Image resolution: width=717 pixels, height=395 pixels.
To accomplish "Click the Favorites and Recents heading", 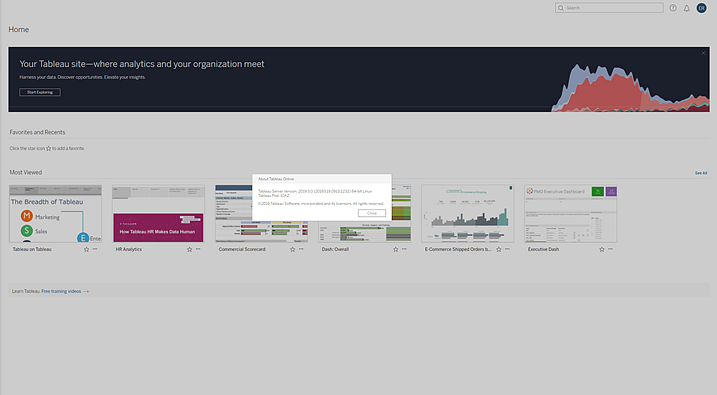I will [37, 132].
